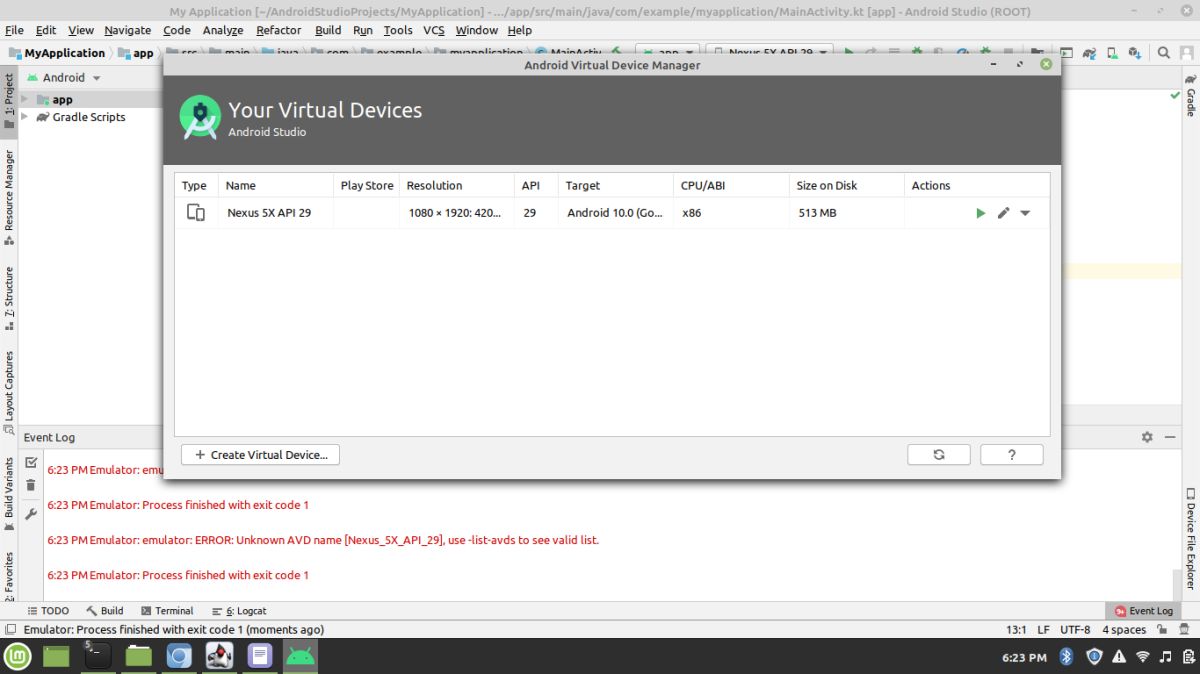The image size is (1200, 674).
Task: Edit the Nexus 5X API 29 device
Action: pyautogui.click(x=1003, y=213)
